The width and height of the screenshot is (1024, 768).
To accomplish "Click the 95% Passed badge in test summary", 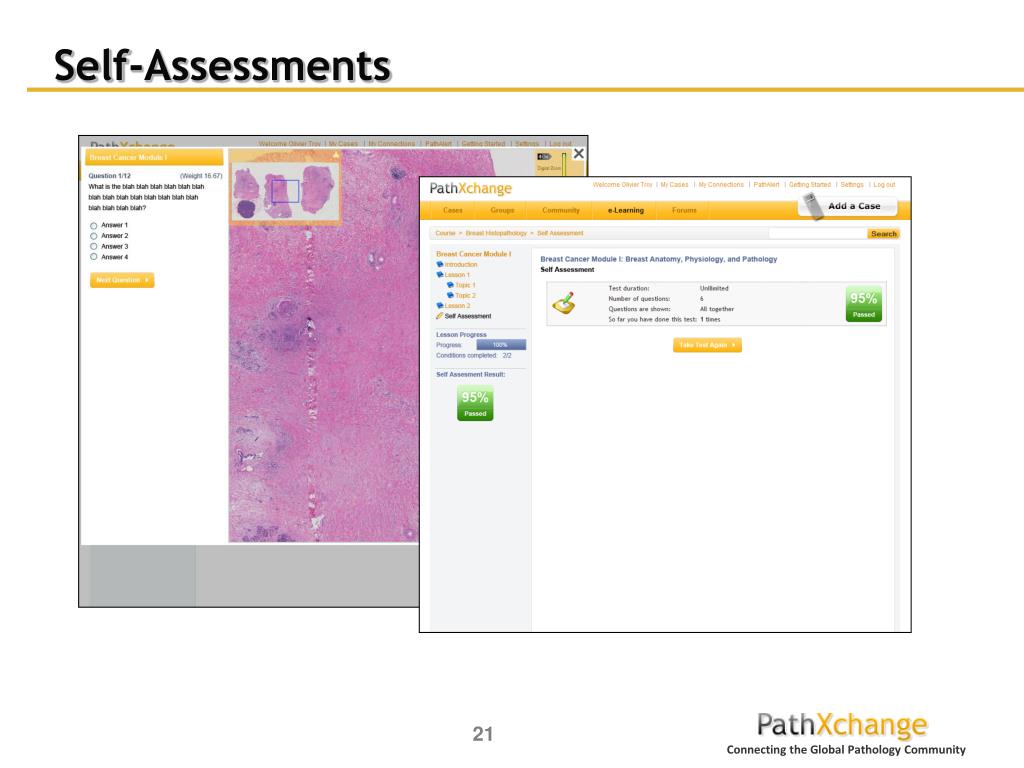I will 863,304.
